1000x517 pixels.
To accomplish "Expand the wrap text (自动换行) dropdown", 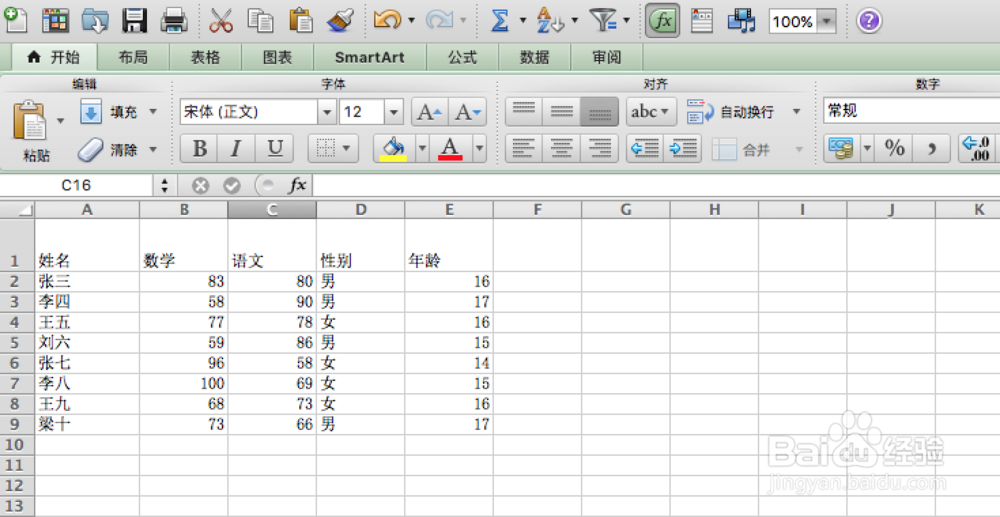I will point(797,112).
